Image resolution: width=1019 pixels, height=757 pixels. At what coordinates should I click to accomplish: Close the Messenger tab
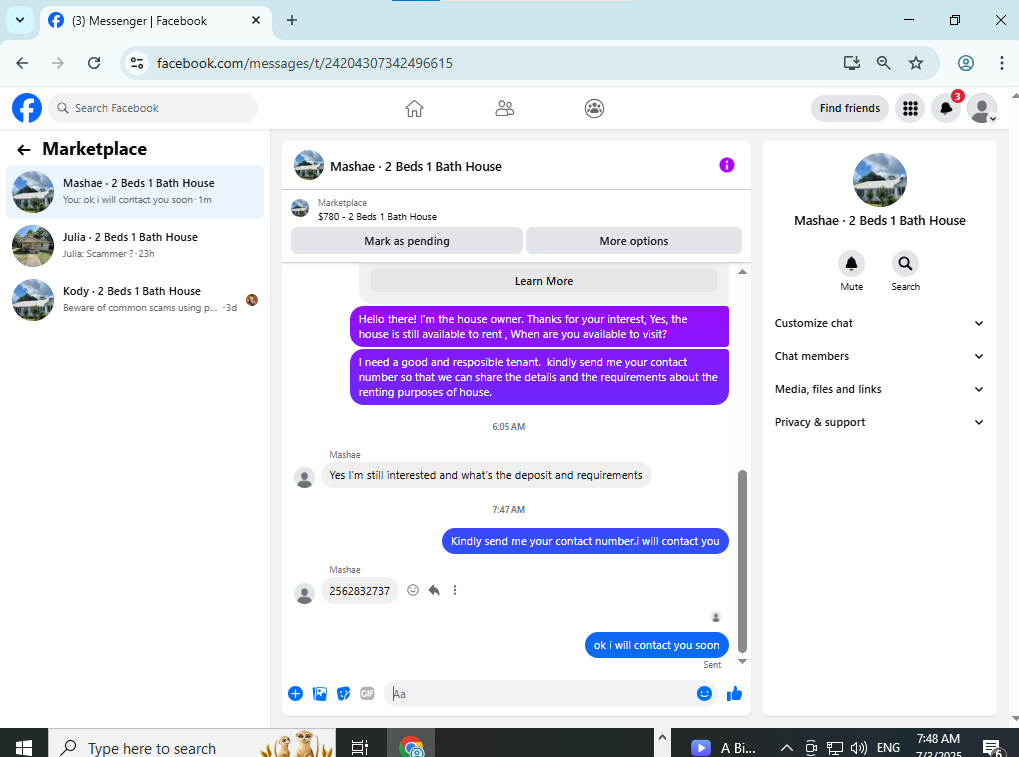point(256,20)
